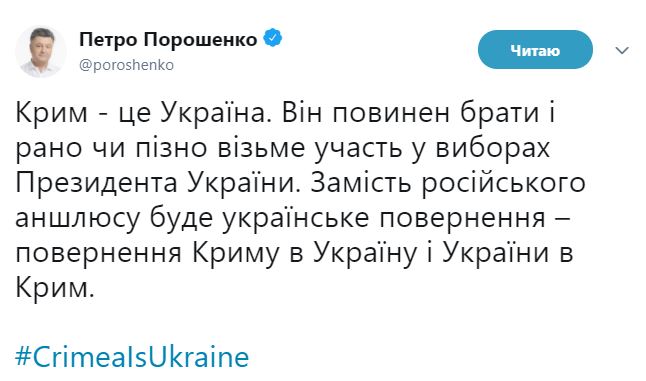Click 'в Україну' in the fifth line
The height and width of the screenshot is (381, 646).
[353, 254]
